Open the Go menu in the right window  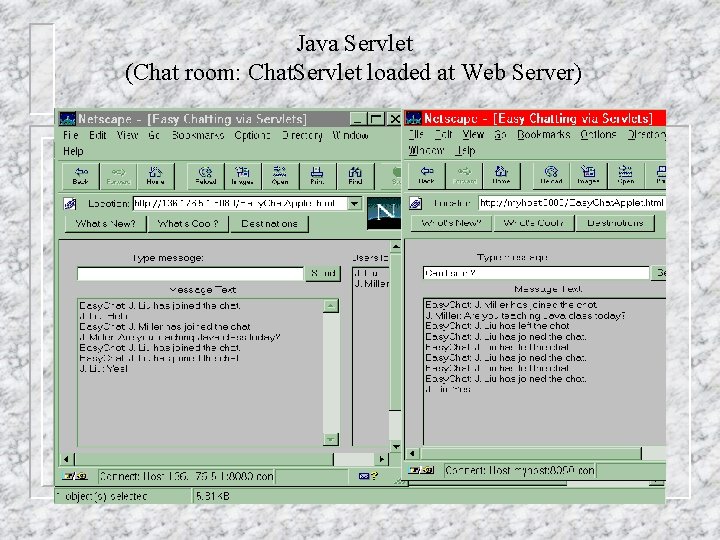click(500, 135)
